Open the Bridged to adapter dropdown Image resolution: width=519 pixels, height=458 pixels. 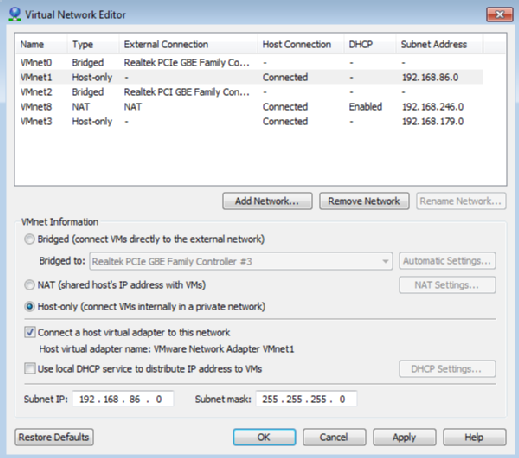click(241, 261)
